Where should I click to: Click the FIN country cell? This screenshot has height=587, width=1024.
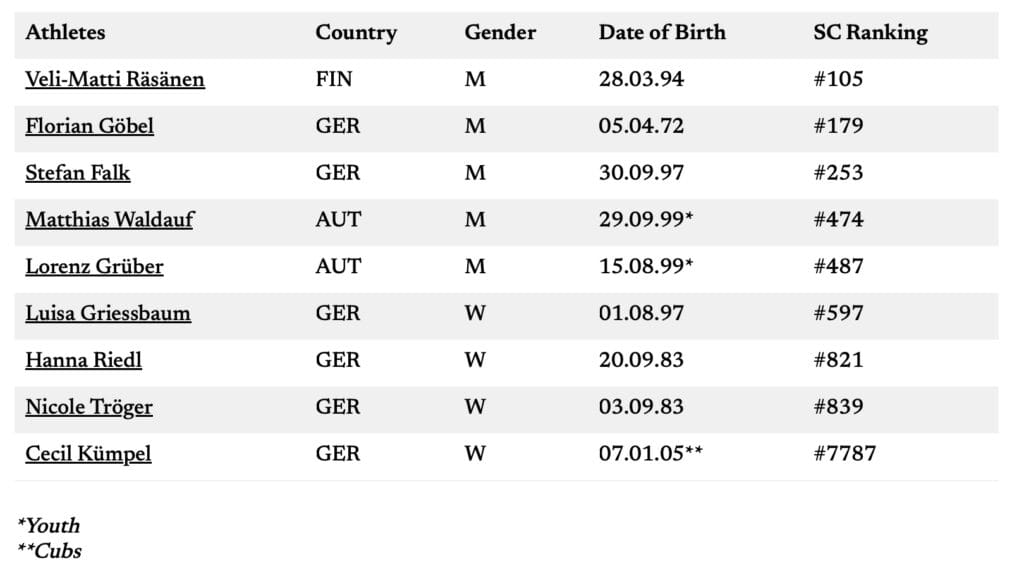[334, 80]
